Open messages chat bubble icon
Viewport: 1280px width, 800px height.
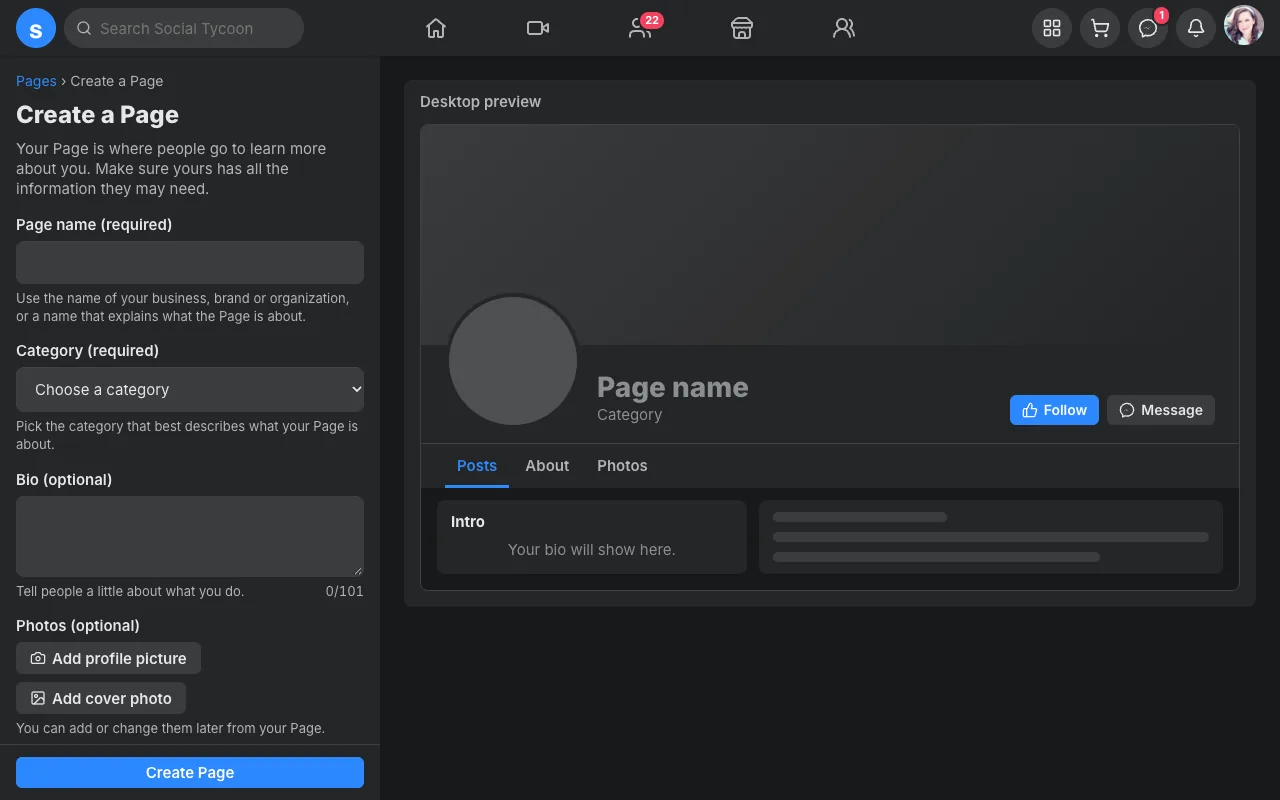pos(1148,28)
